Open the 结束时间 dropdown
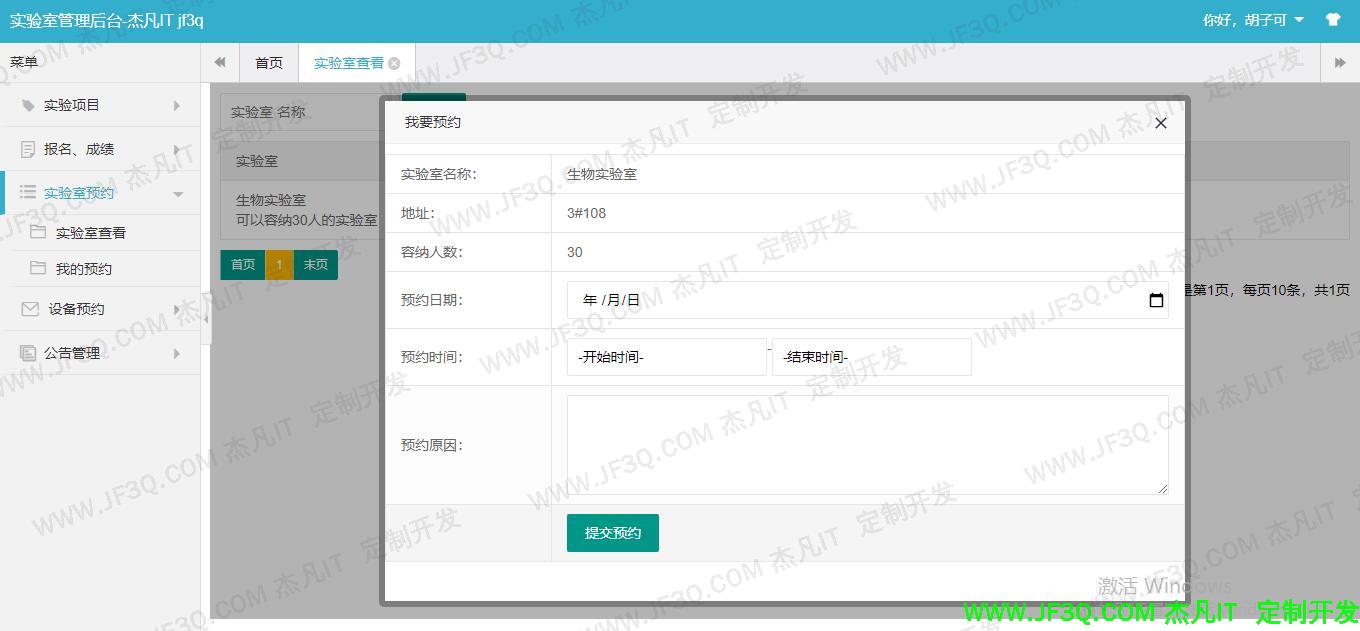1360x631 pixels. 871,357
